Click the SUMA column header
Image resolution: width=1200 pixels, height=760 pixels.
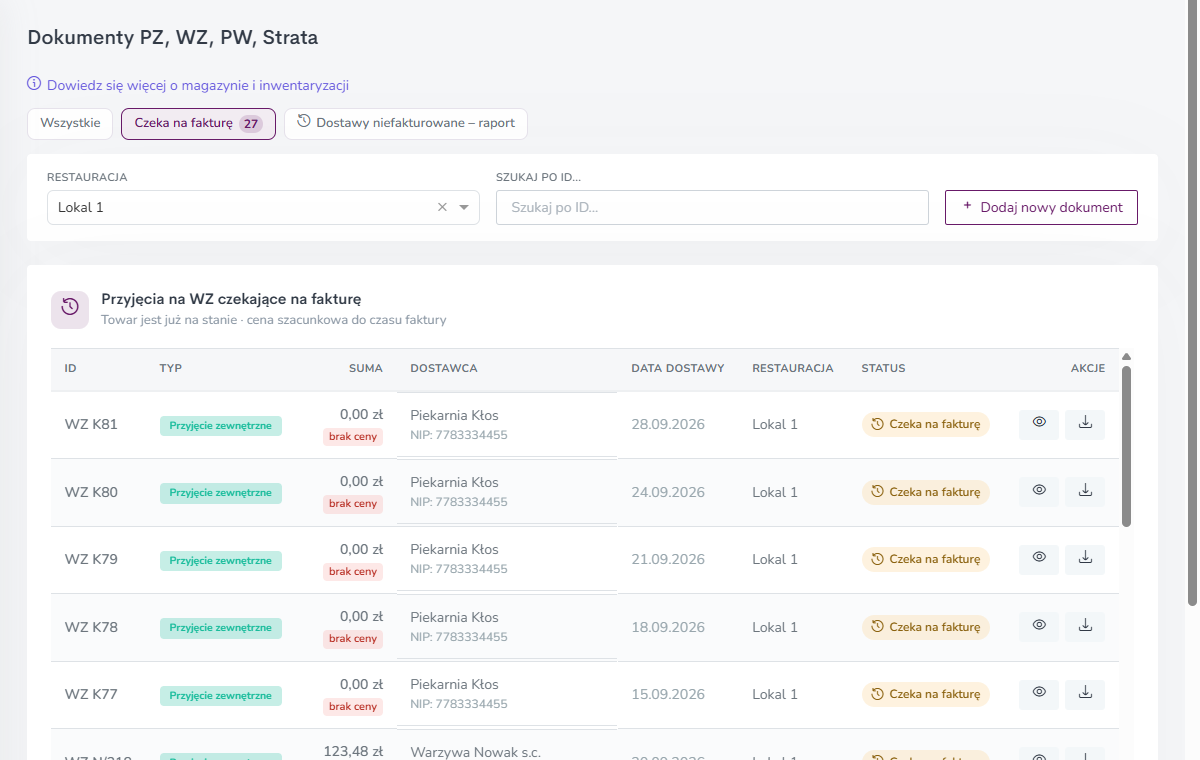click(x=366, y=368)
